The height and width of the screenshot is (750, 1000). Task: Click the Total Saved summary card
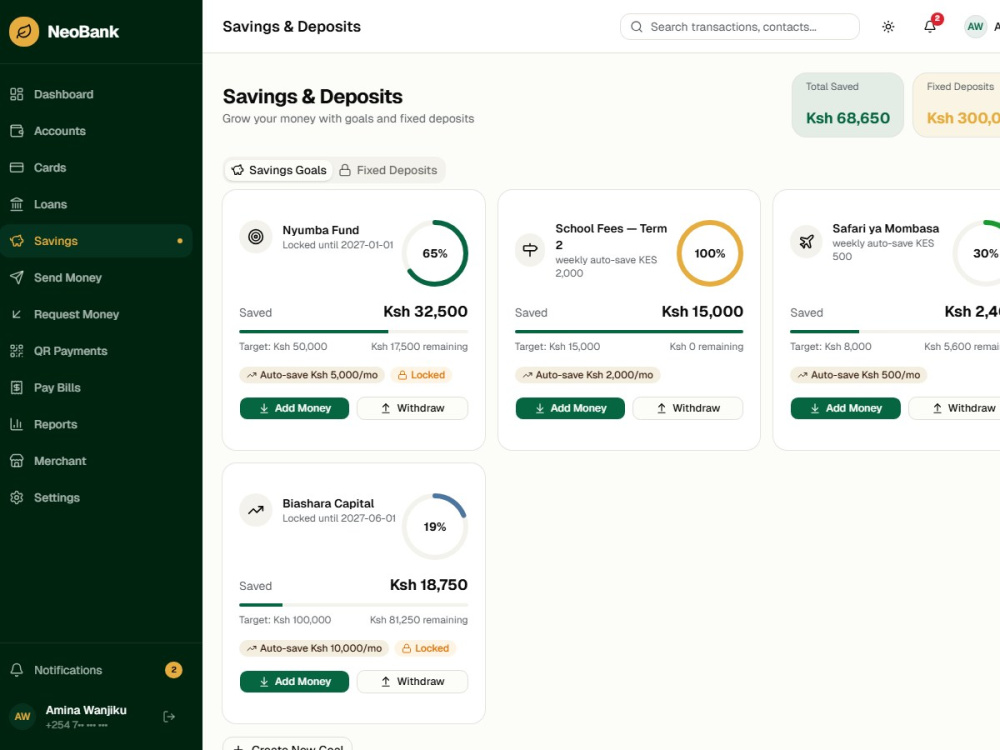[x=848, y=105]
